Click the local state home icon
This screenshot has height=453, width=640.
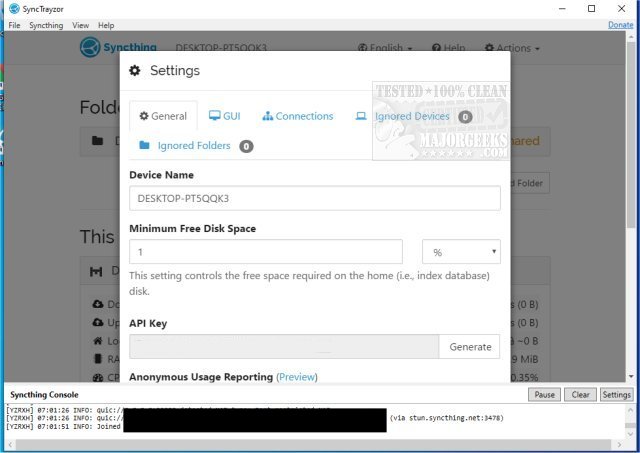98,340
